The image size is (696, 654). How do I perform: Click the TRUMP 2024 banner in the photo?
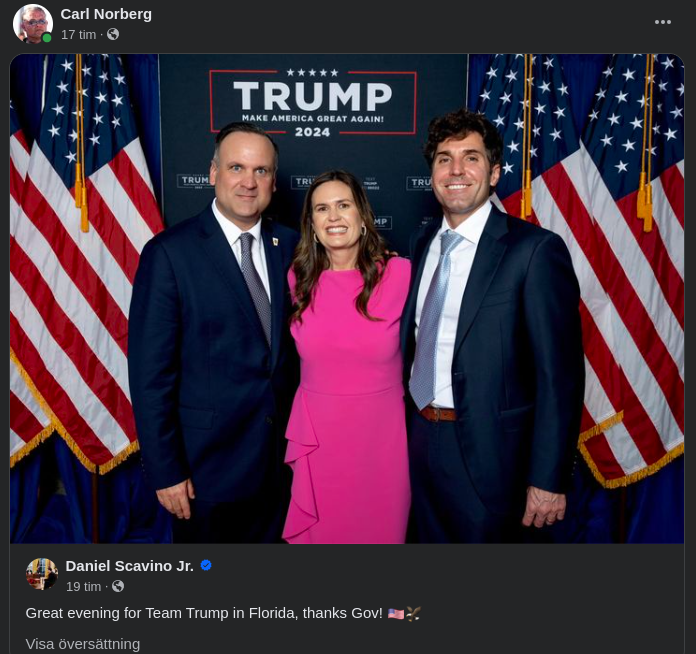(x=312, y=102)
